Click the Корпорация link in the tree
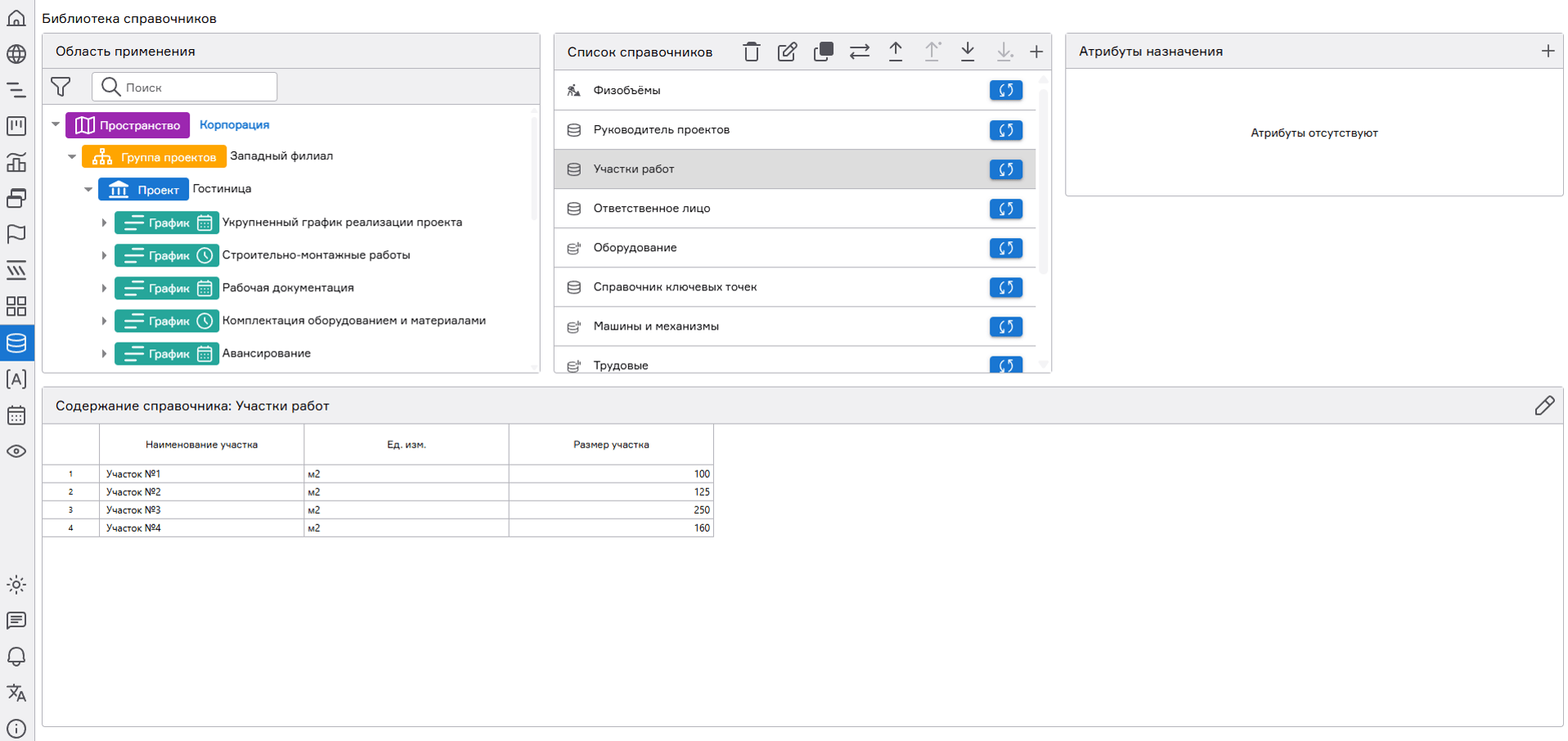This screenshot has height=741, width=1568. (234, 125)
